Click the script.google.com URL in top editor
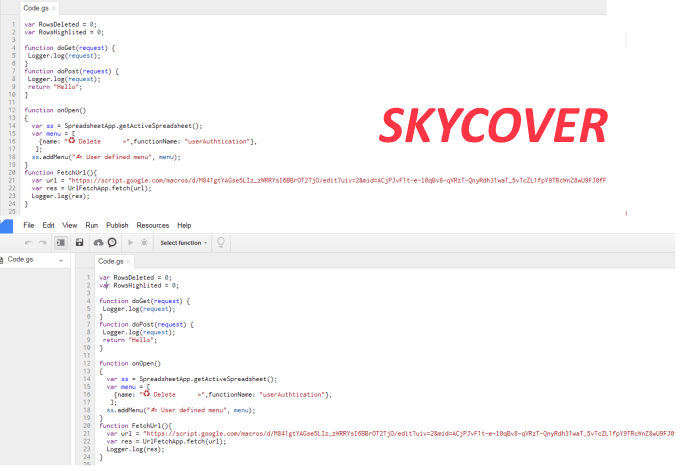Screen dimensions: 680x471 (337, 180)
